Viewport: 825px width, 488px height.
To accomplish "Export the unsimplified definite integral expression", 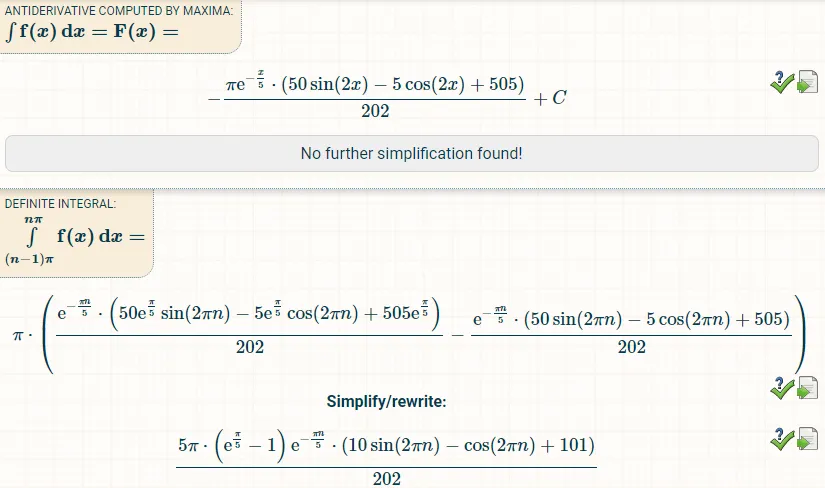I will coord(808,389).
